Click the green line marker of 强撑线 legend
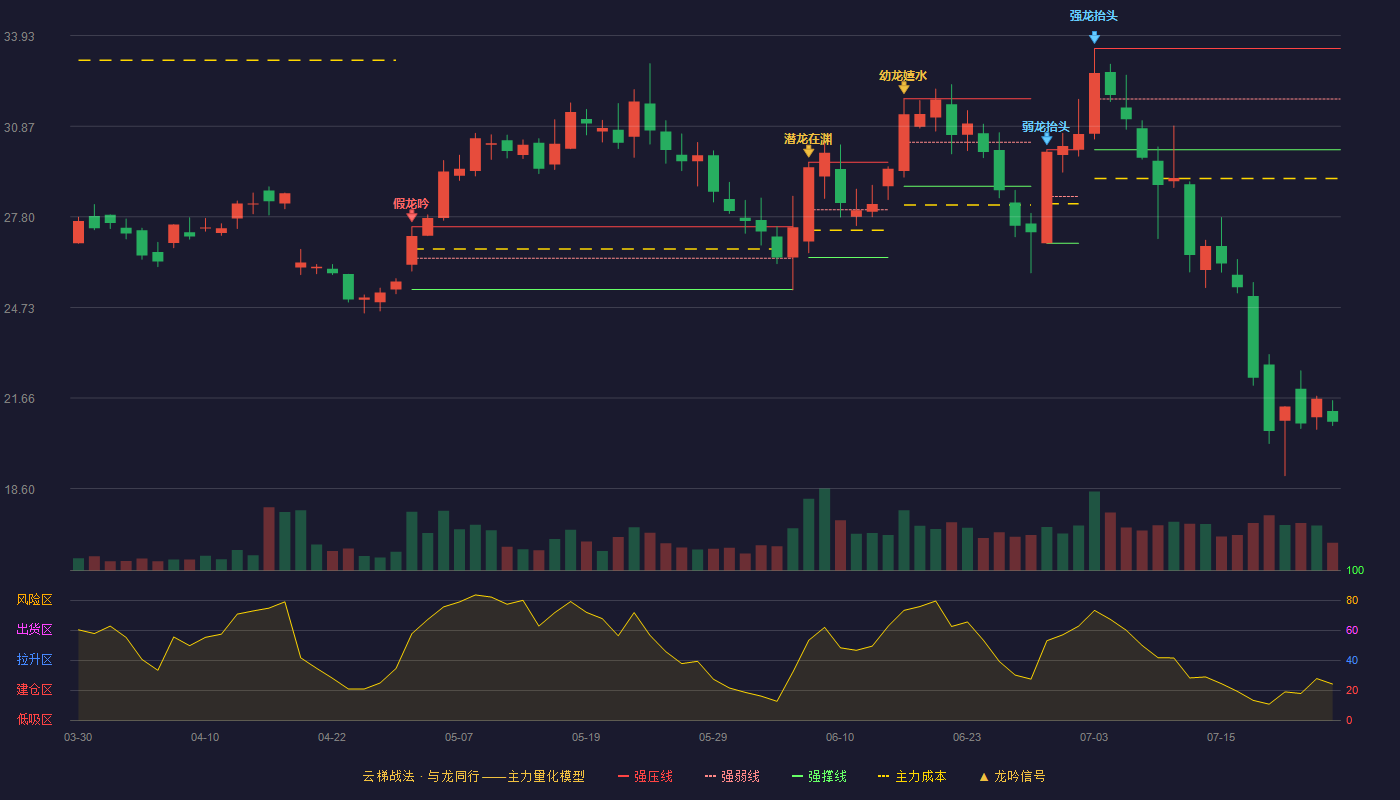The image size is (1400, 800). point(798,776)
